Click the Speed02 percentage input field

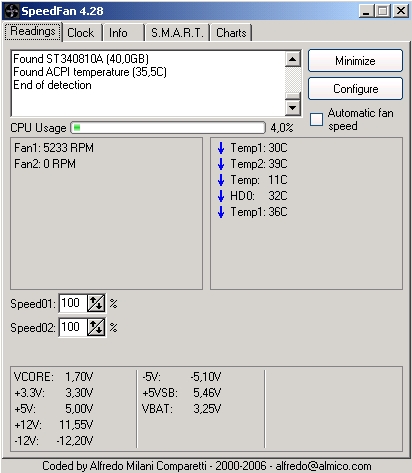click(73, 327)
